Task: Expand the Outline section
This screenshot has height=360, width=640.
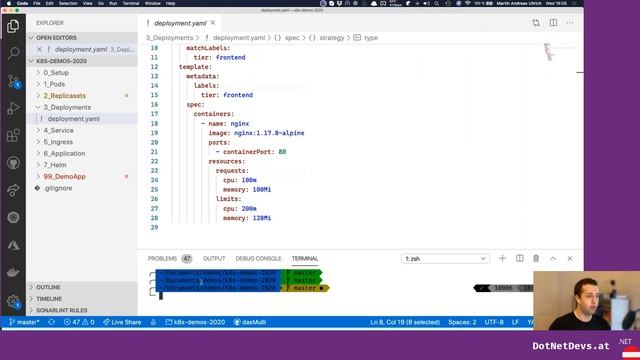Action: [82, 287]
